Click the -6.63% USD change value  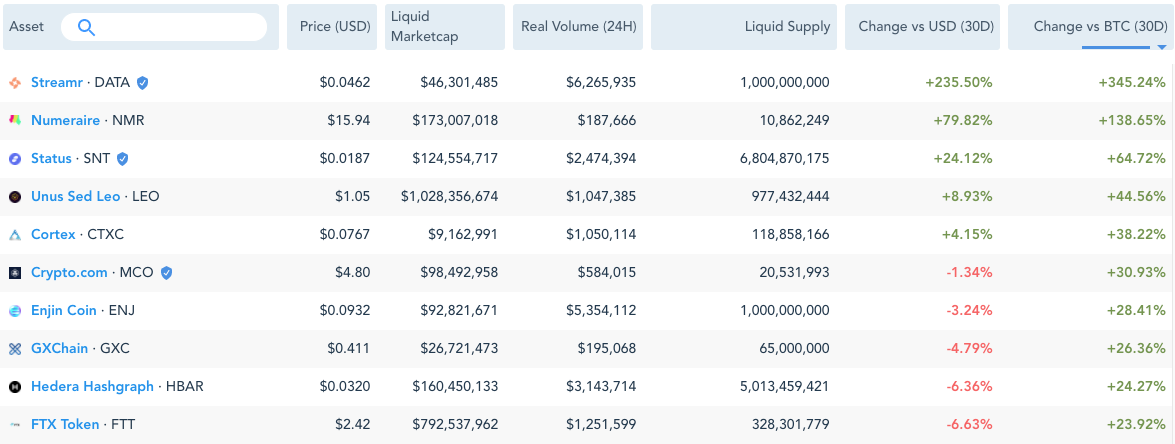(x=970, y=425)
